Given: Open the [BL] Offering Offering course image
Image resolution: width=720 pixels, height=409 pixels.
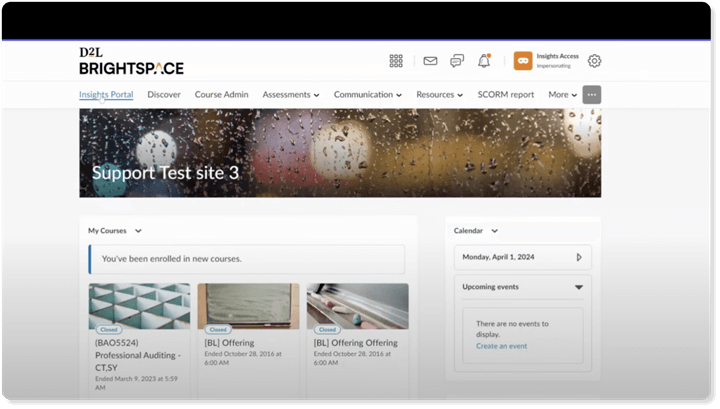Looking at the screenshot, I should point(358,306).
